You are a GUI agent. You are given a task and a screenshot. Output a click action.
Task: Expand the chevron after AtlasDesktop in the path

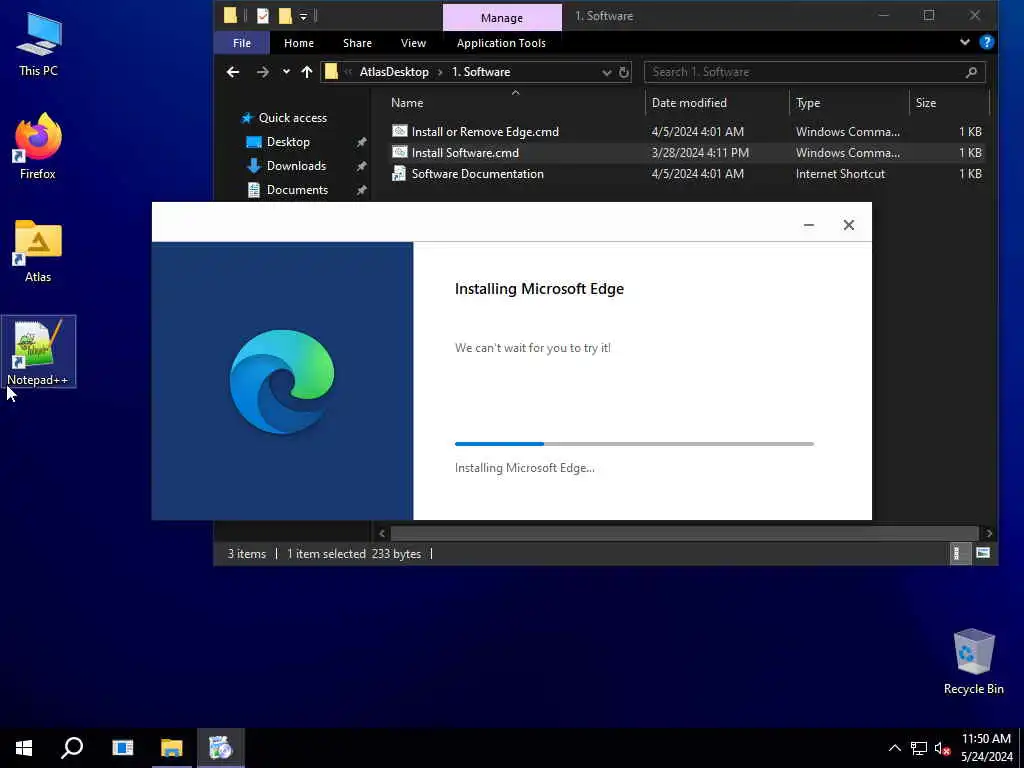pyautogui.click(x=440, y=72)
